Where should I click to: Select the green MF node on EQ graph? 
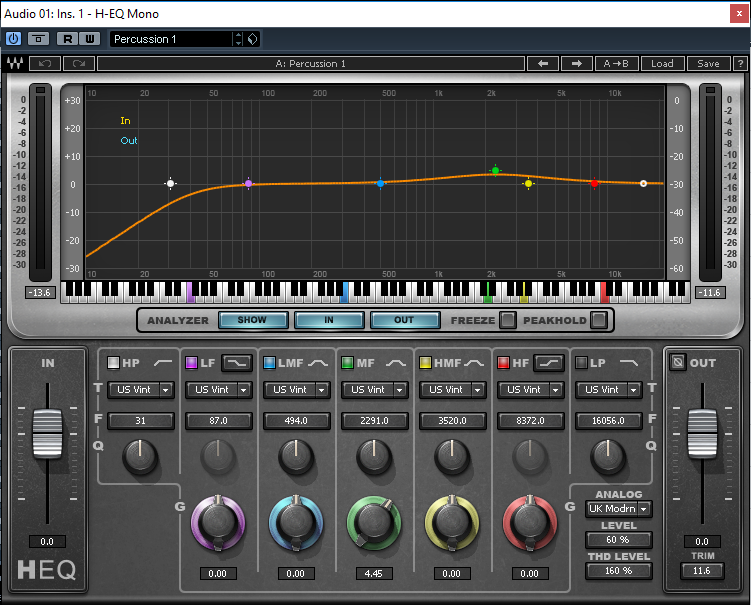(495, 170)
